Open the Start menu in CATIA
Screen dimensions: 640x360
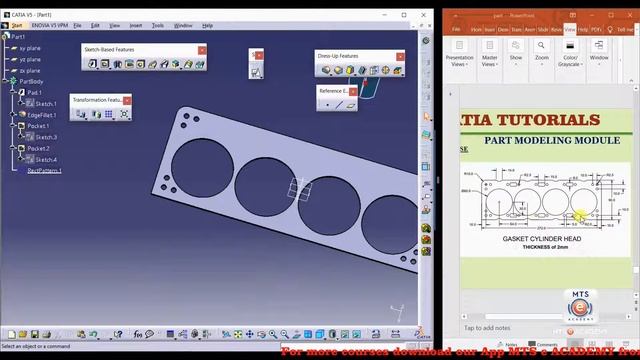tap(17, 25)
